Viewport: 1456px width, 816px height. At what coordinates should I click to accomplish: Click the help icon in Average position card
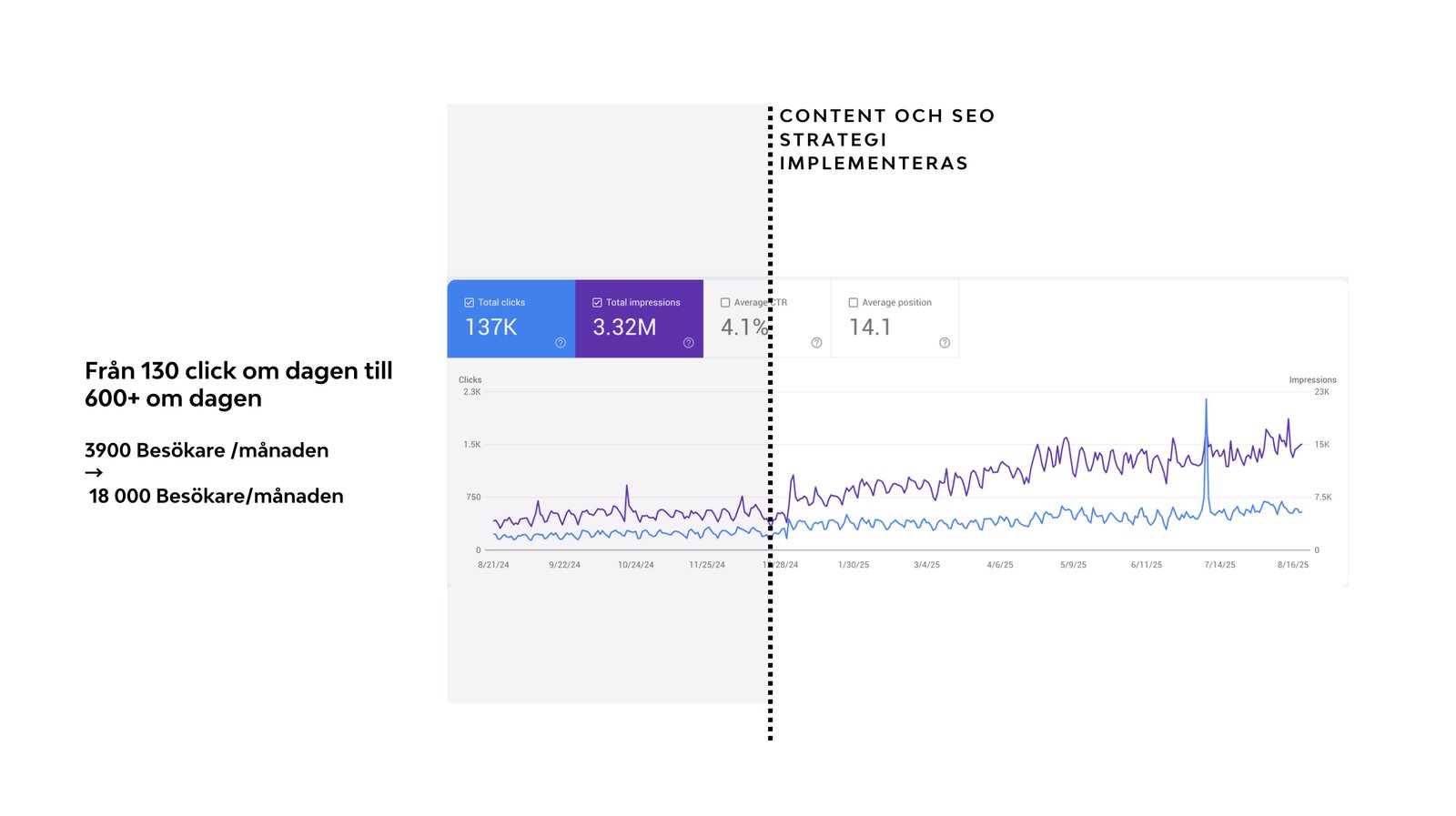(945, 343)
